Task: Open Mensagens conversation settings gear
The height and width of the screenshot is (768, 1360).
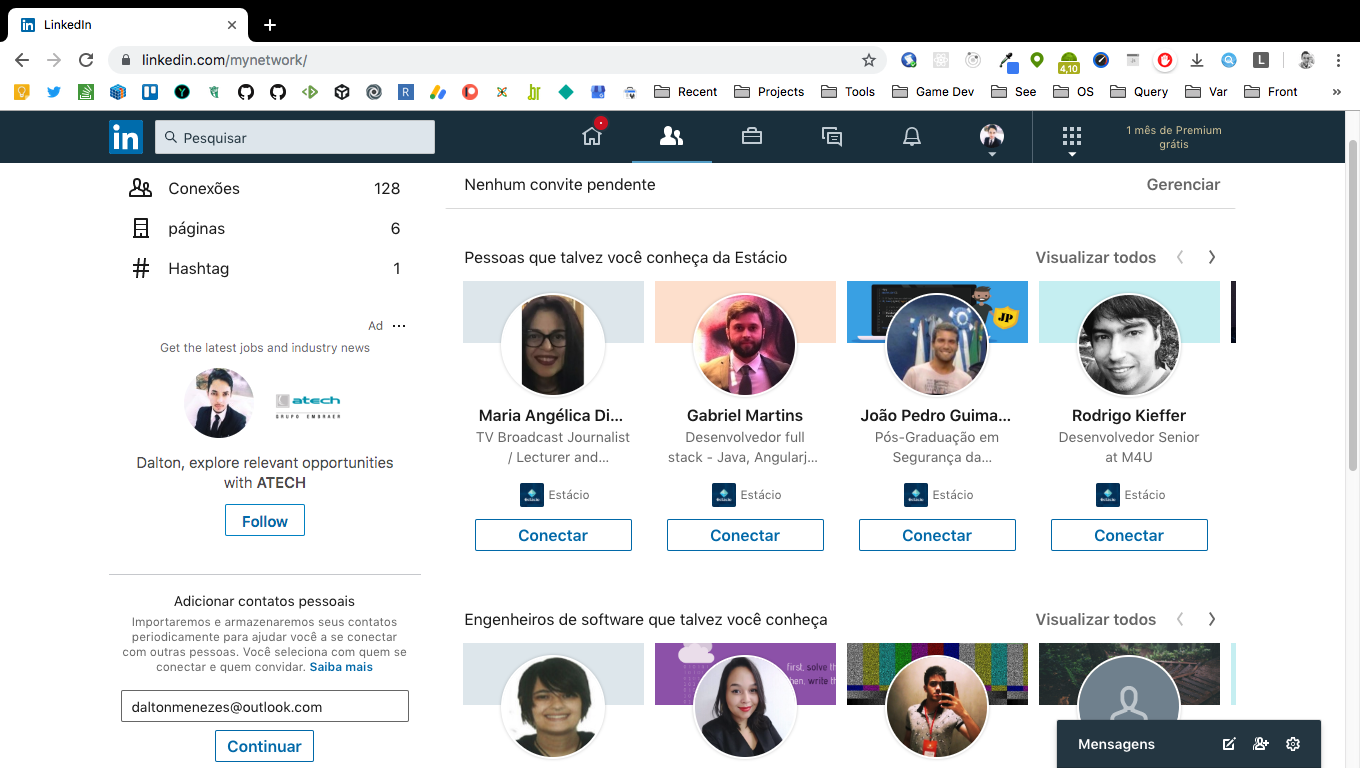Action: point(1292,744)
